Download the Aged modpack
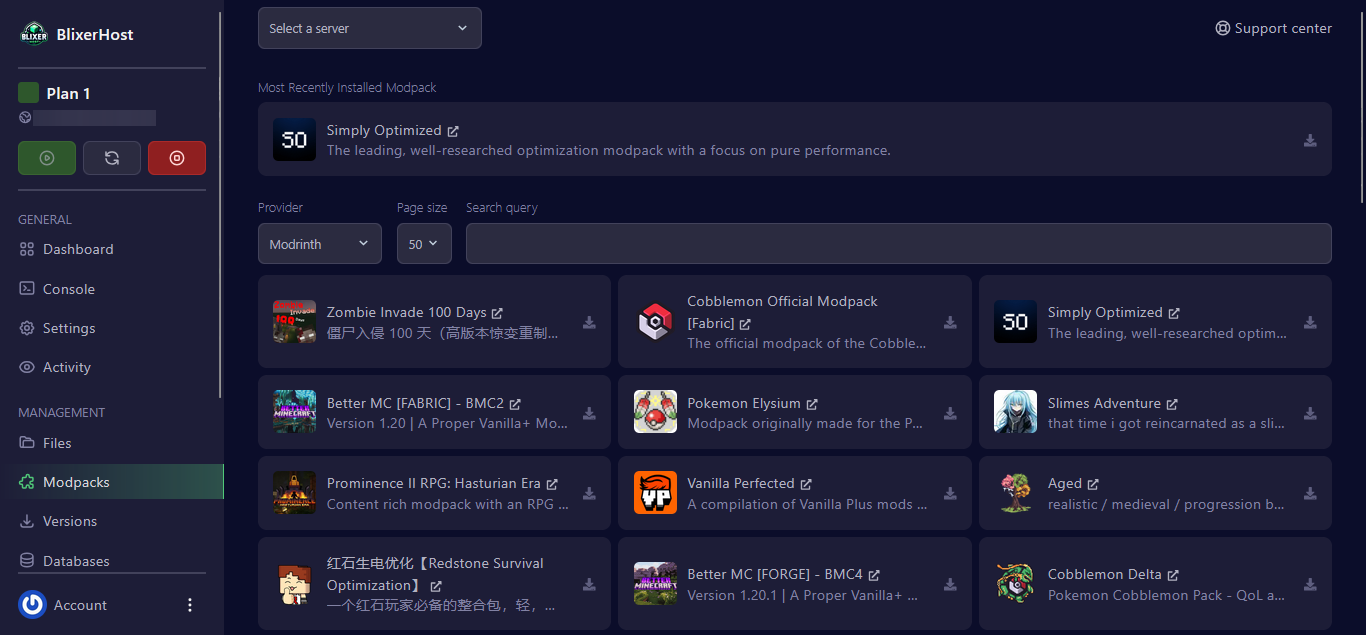The width and height of the screenshot is (1366, 635). 1310,493
